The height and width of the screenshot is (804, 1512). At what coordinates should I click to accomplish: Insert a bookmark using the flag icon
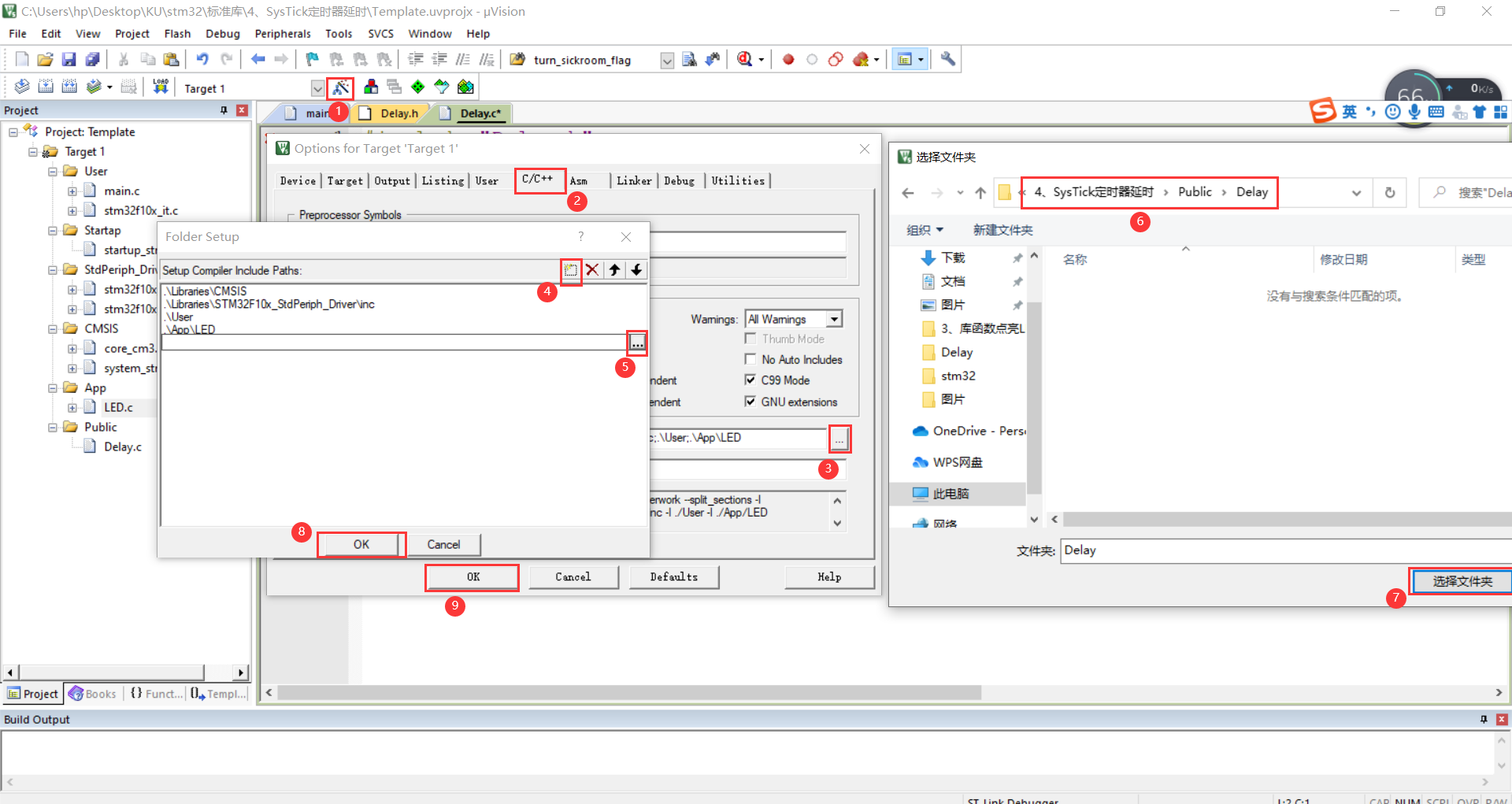(313, 59)
